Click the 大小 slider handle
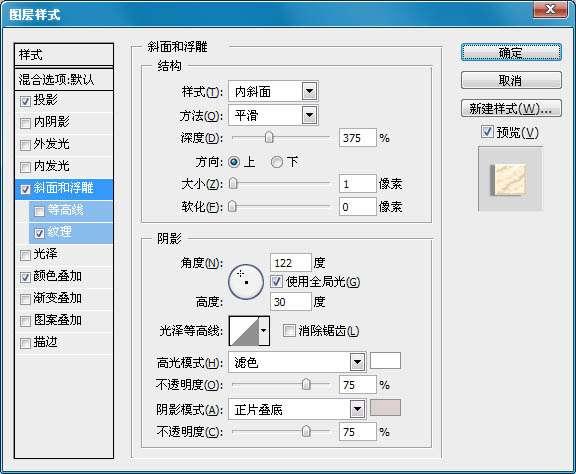The image size is (576, 474). tap(233, 184)
